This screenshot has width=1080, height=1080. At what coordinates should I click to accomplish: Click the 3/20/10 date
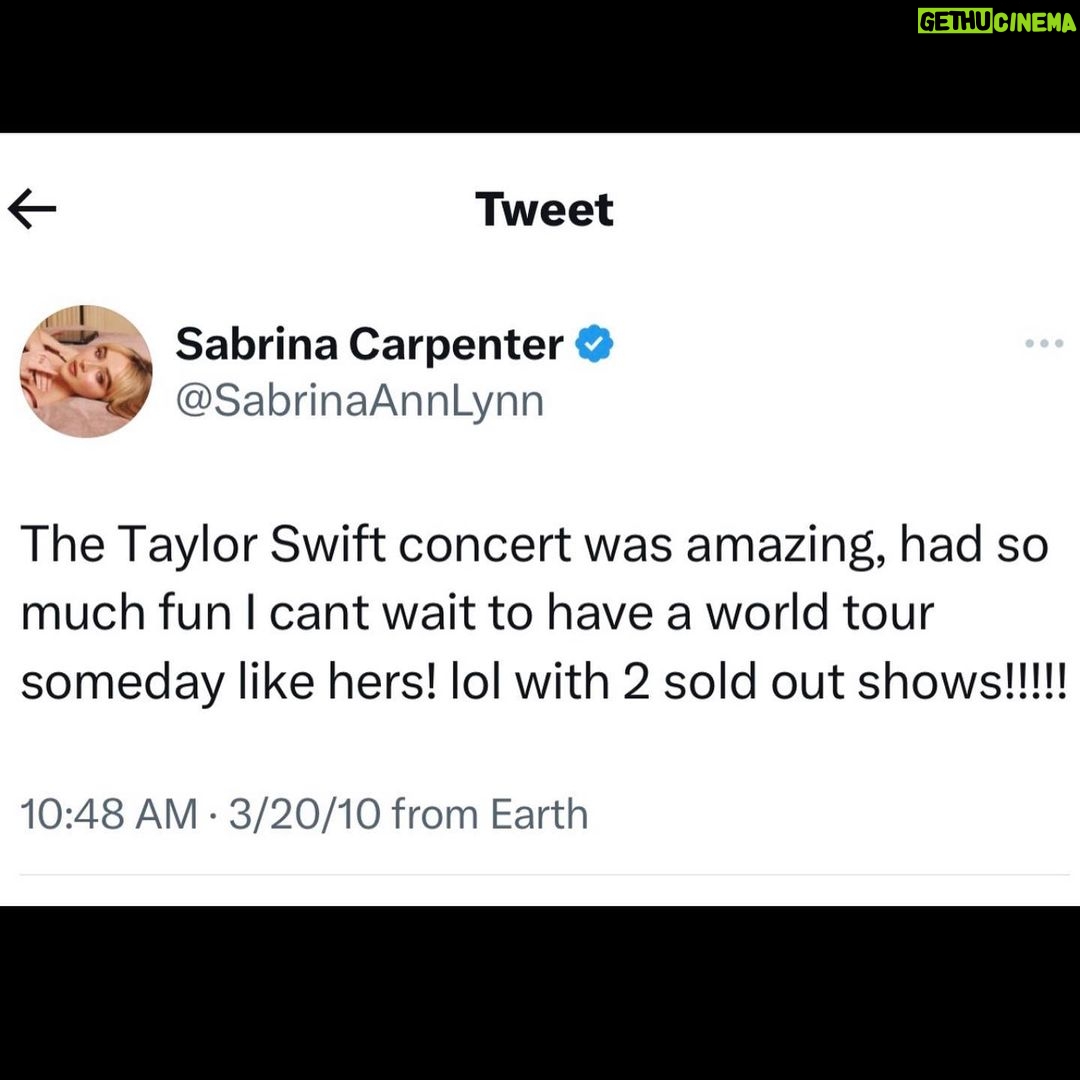point(304,814)
